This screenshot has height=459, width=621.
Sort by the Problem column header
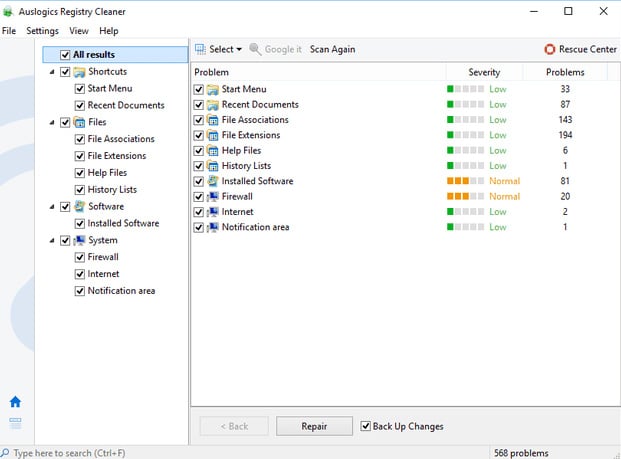click(x=319, y=72)
